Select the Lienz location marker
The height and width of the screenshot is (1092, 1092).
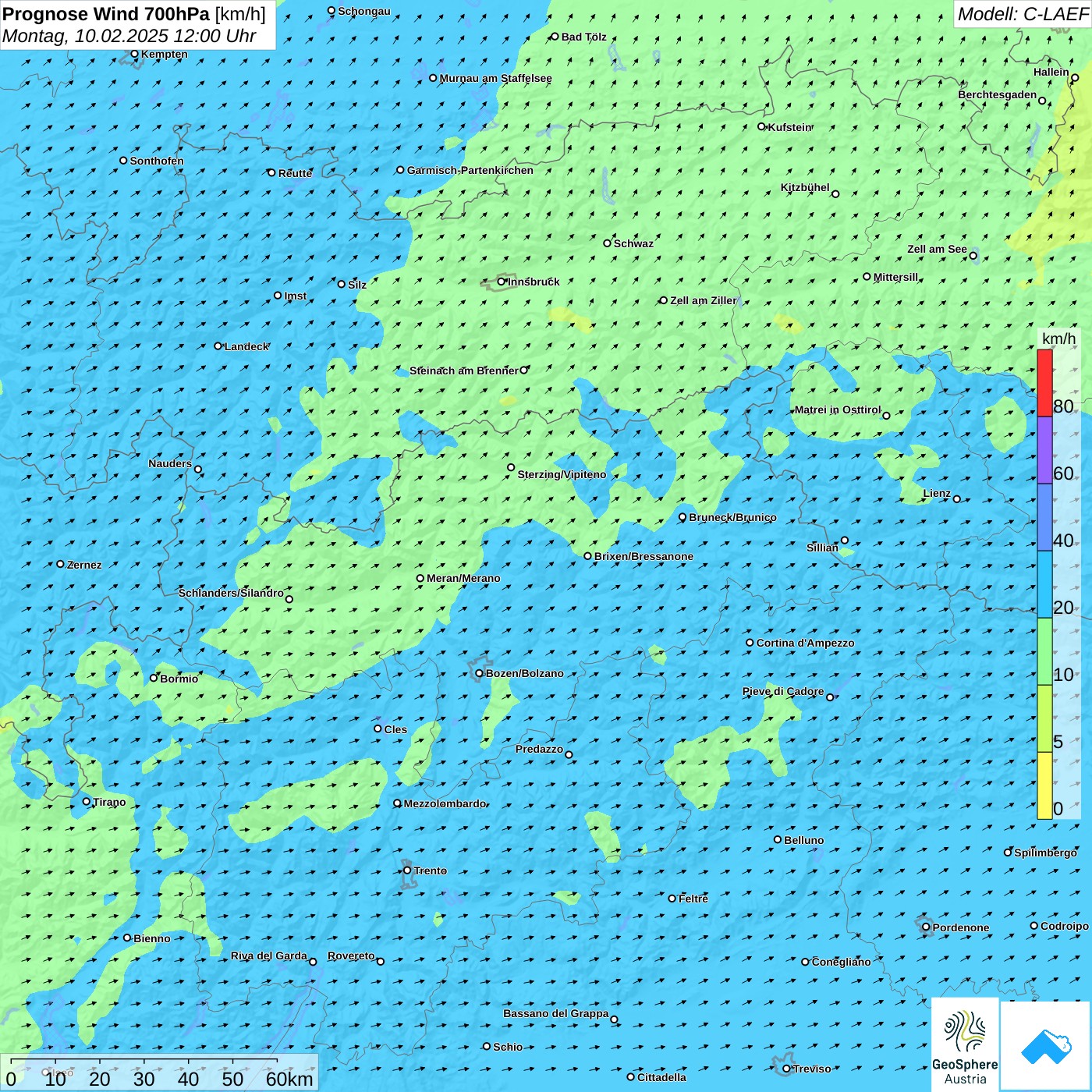coord(957,499)
